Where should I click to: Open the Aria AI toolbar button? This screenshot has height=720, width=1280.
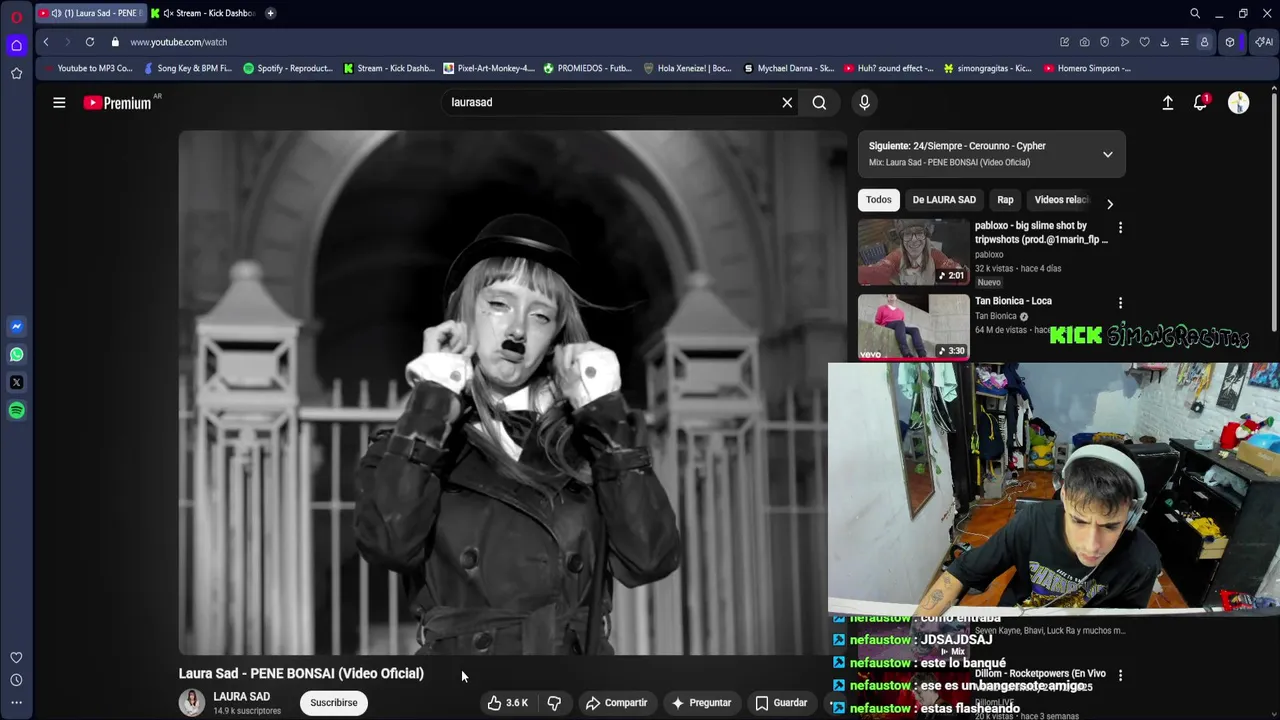[x=1264, y=42]
